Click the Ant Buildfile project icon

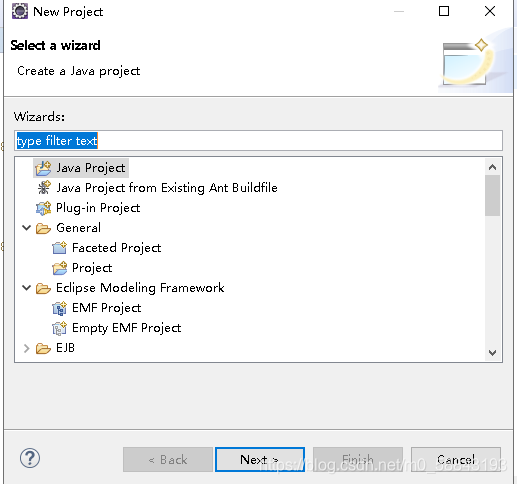point(43,188)
